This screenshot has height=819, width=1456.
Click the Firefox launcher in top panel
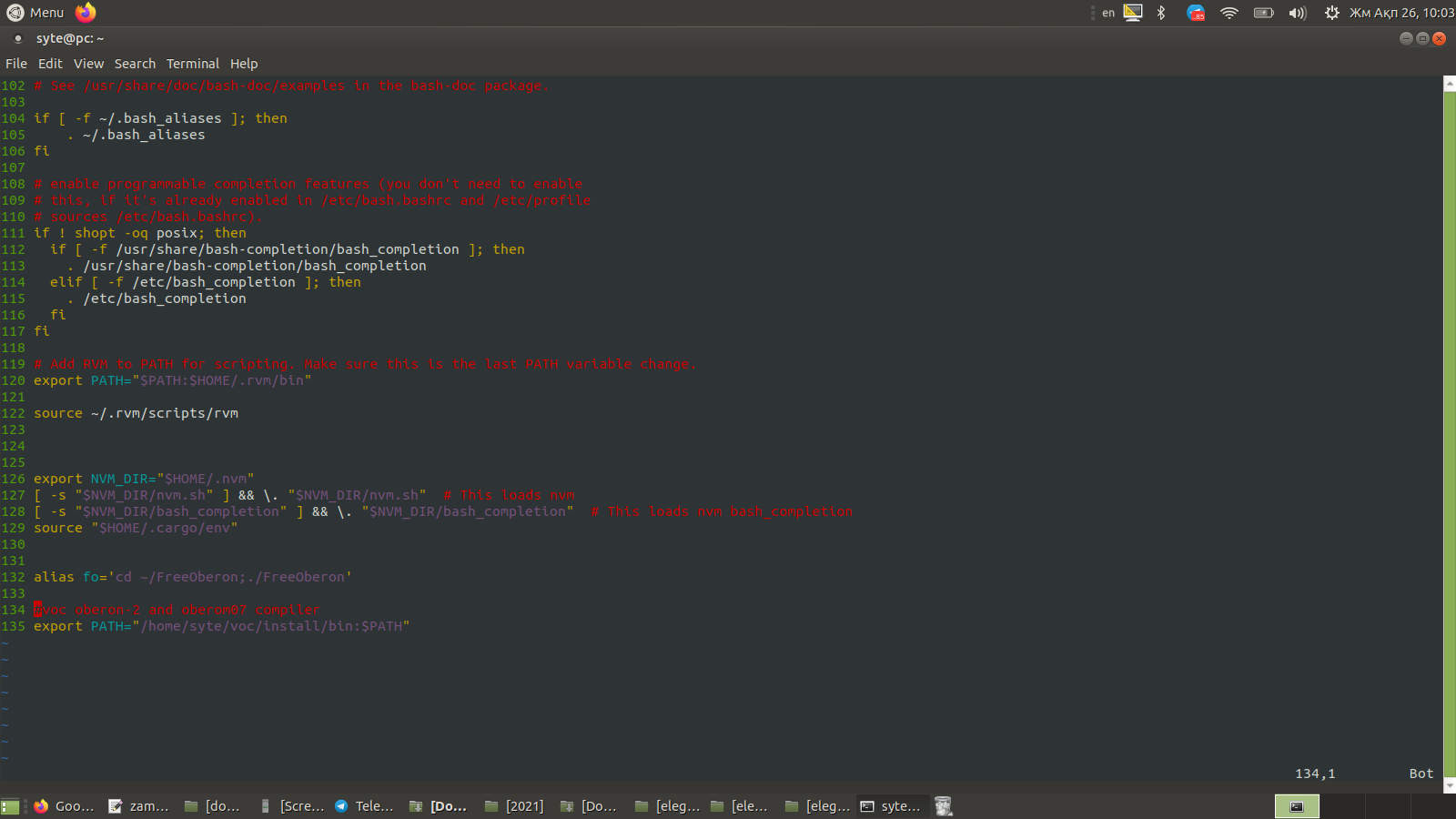(x=86, y=13)
